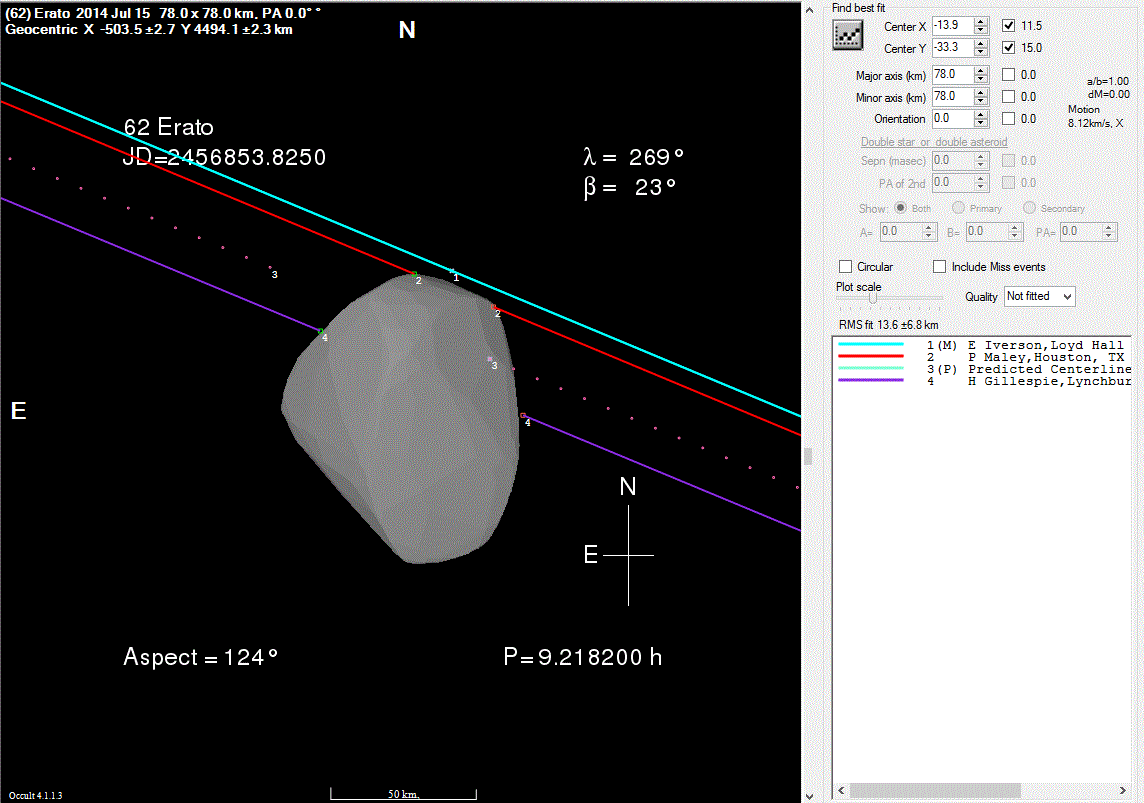Screen dimensions: 1144x803
Task: Select the H Gillespie observer entry
Action: pyautogui.click(x=1045, y=381)
